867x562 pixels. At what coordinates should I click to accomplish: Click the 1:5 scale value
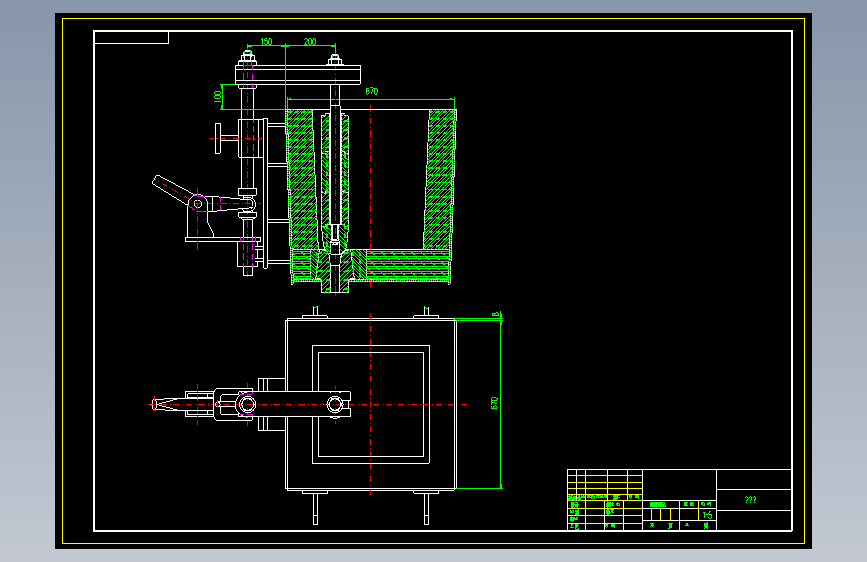707,514
